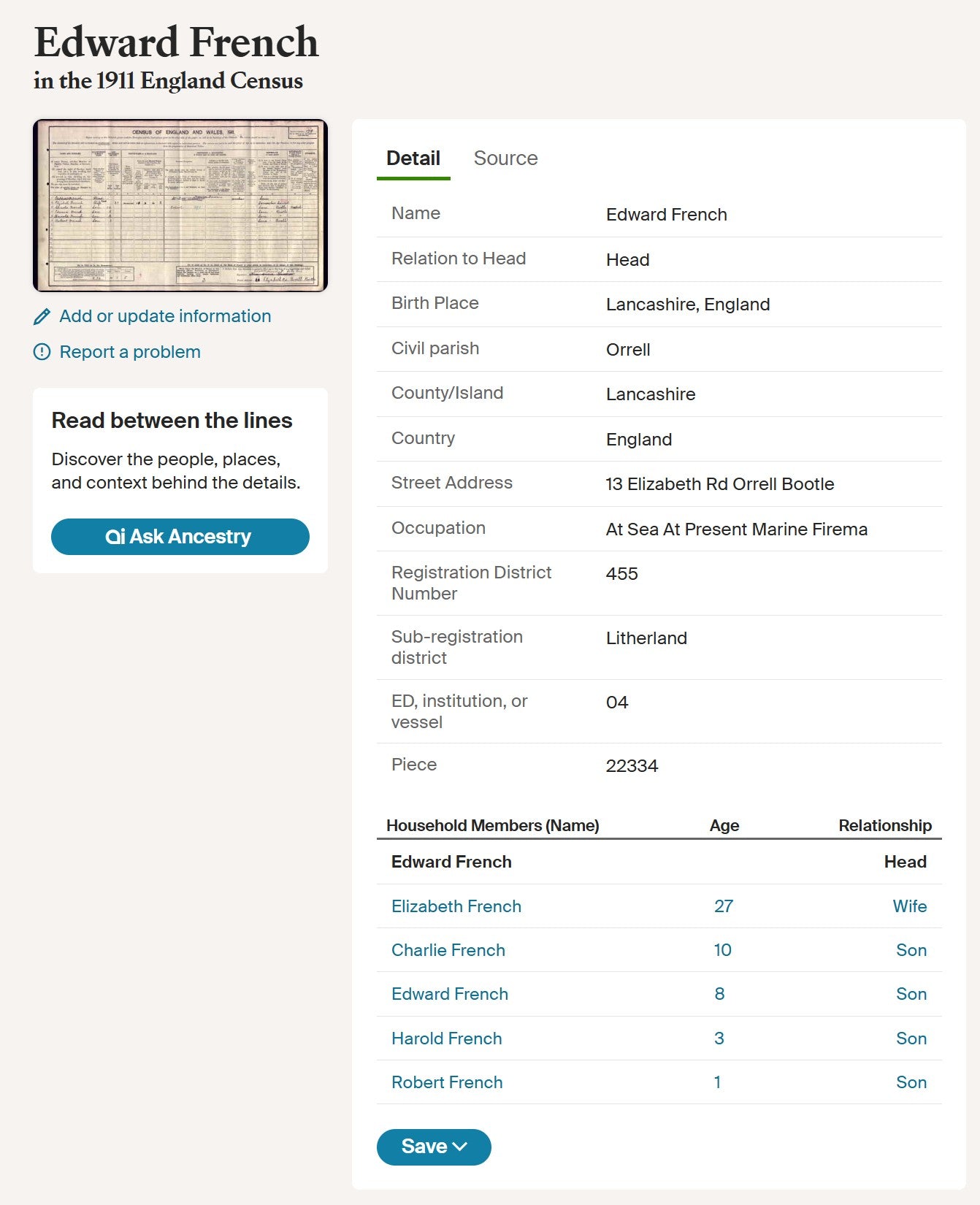The image size is (980, 1205).
Task: Click the Country value England
Action: [639, 440]
